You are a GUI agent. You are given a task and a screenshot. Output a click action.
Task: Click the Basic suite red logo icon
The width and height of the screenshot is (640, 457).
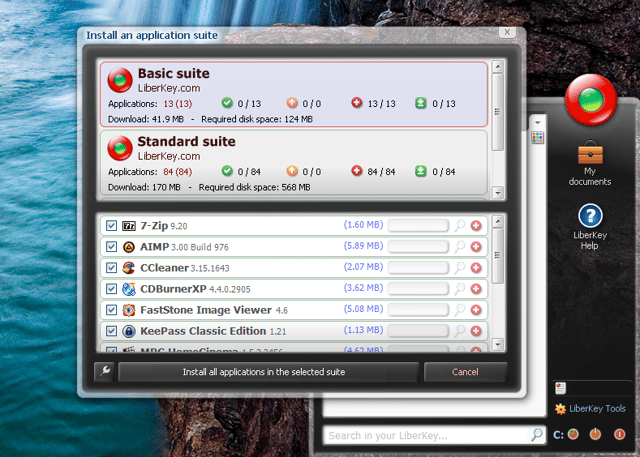point(120,80)
